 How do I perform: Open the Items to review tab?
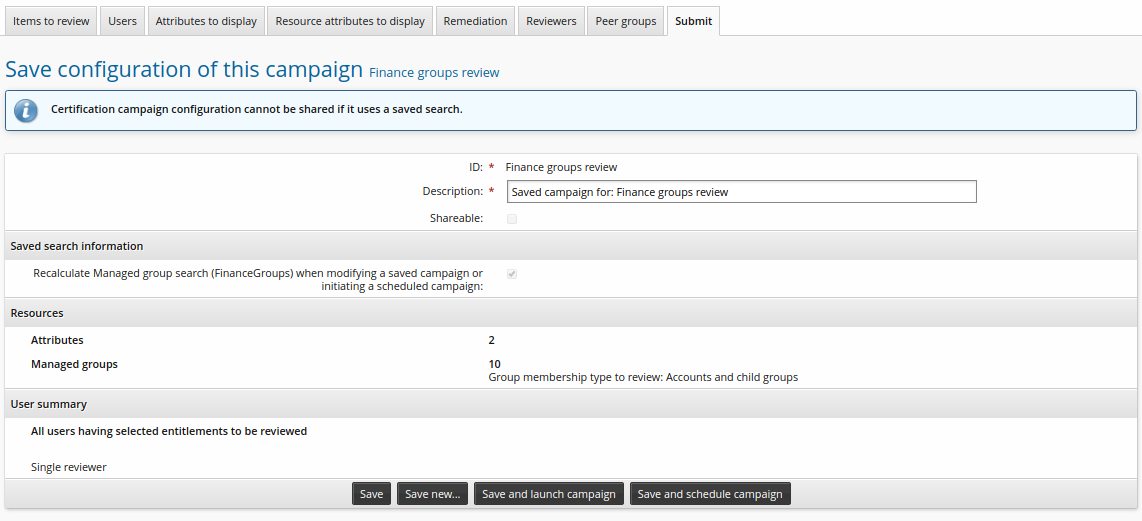coord(51,21)
